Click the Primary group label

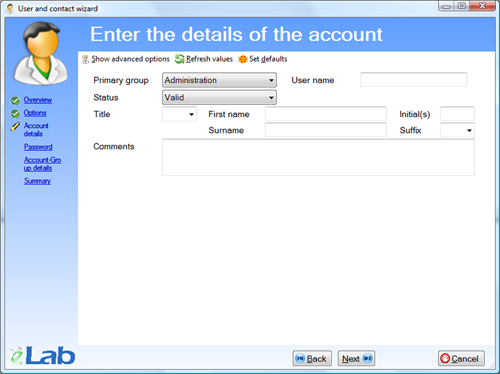[x=121, y=80]
